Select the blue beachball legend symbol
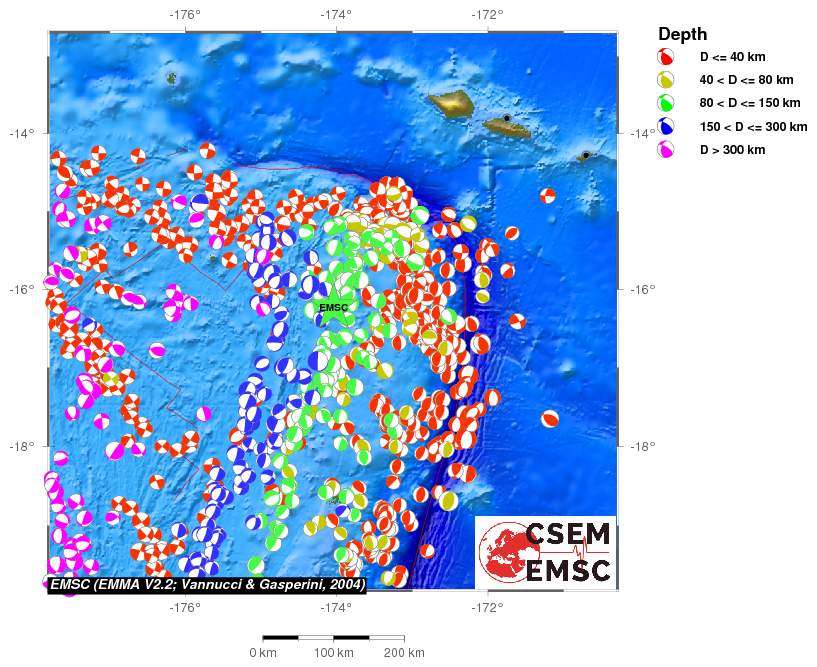 [x=665, y=126]
